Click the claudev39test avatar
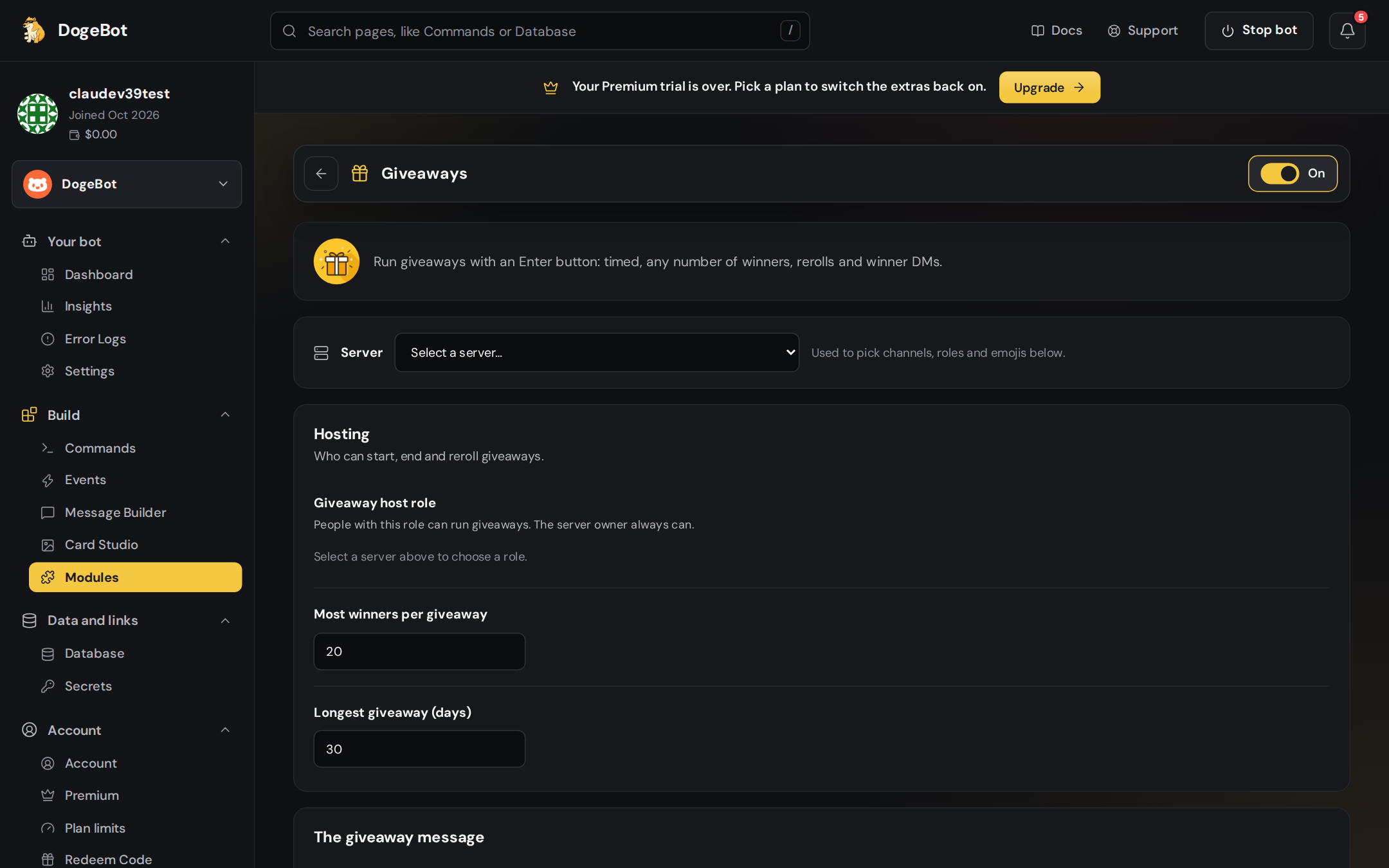1389x868 pixels. (x=37, y=114)
